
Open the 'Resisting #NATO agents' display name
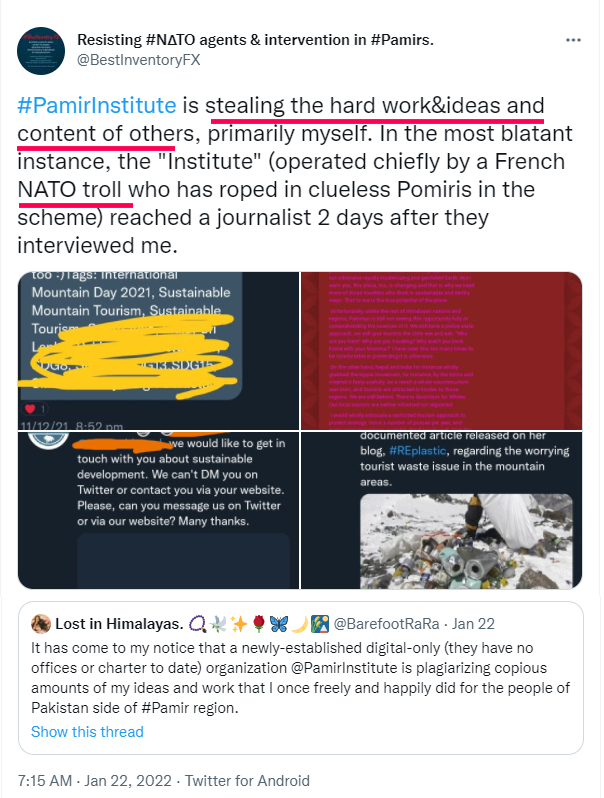pyautogui.click(x=255, y=40)
